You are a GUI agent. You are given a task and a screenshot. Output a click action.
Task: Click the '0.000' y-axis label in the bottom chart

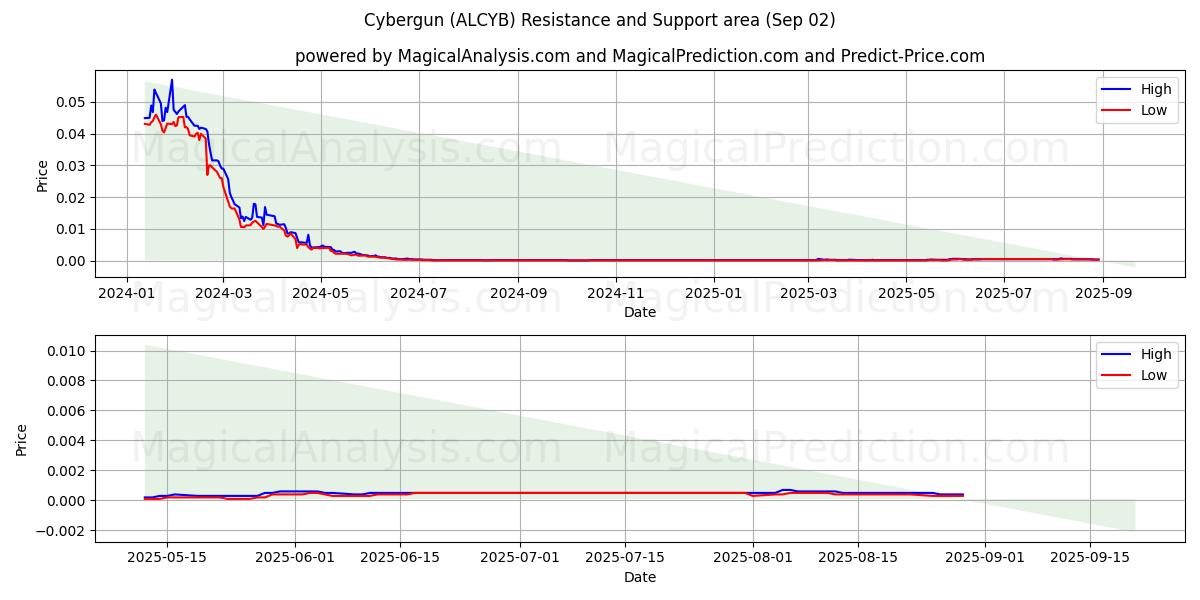[x=69, y=501]
